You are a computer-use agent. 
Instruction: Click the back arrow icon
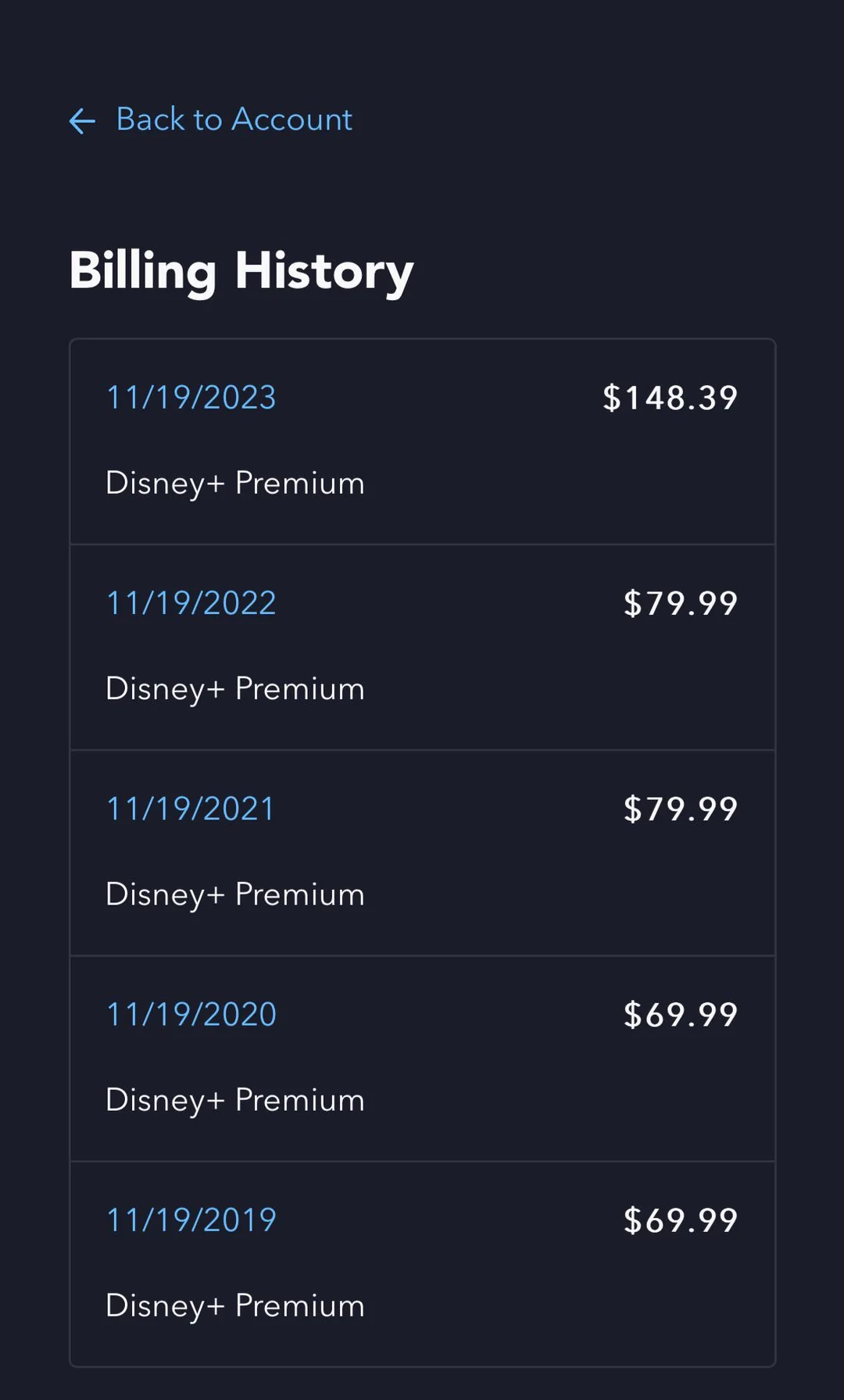81,121
